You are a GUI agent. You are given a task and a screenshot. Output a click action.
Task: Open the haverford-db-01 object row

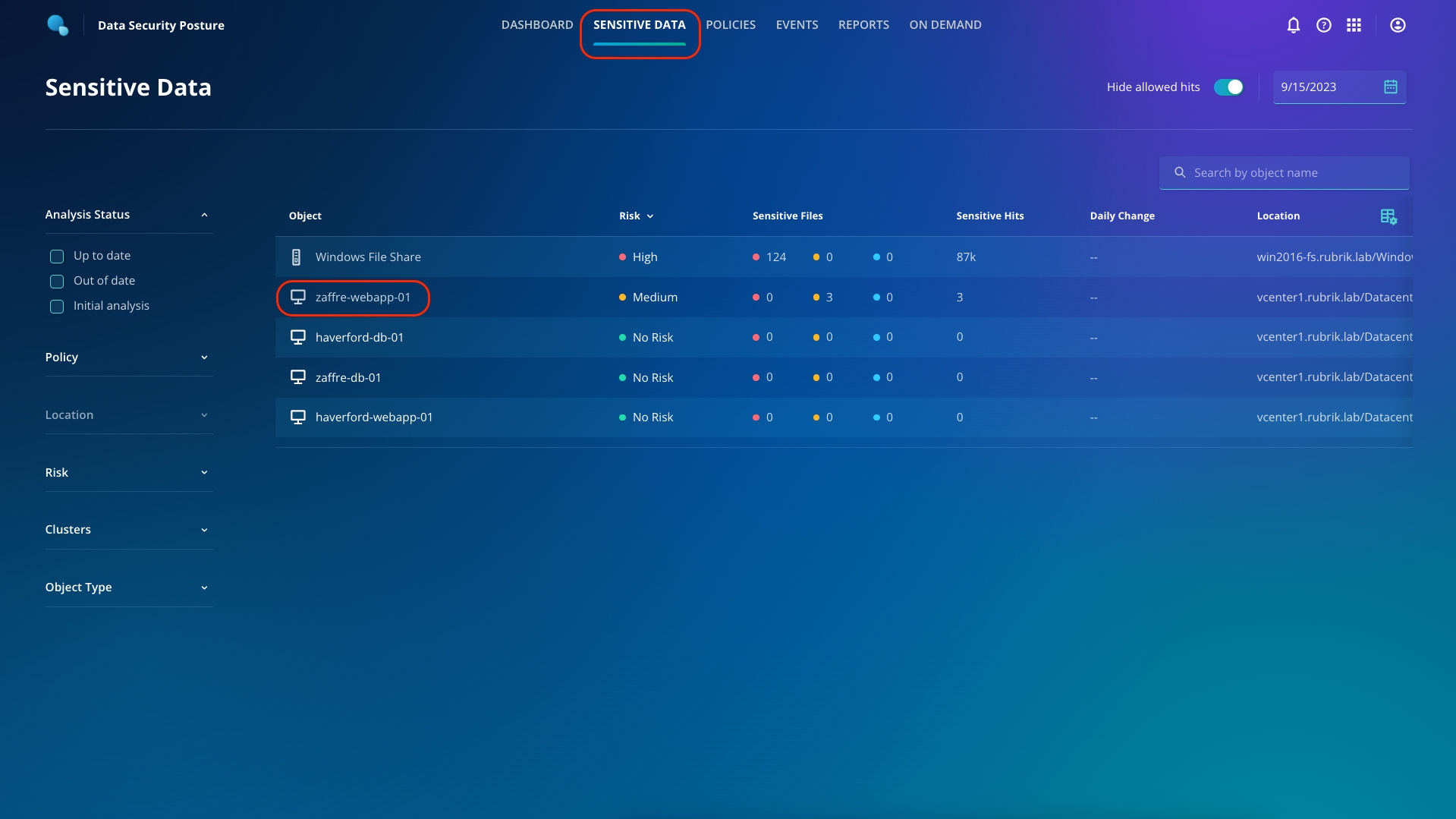(x=359, y=337)
